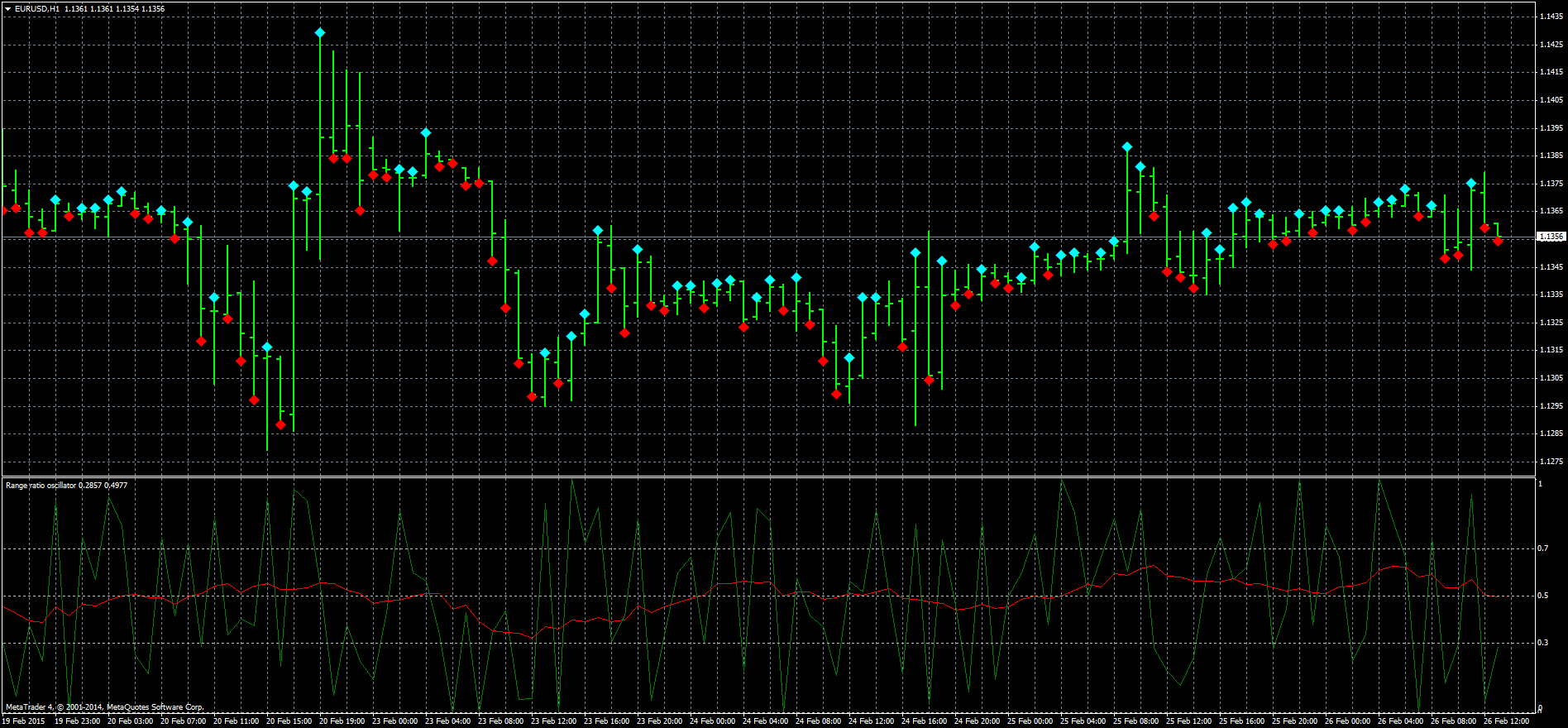Click the 23 Feb 12:00 time axis label
Image resolution: width=1568 pixels, height=728 pixels.
[553, 721]
